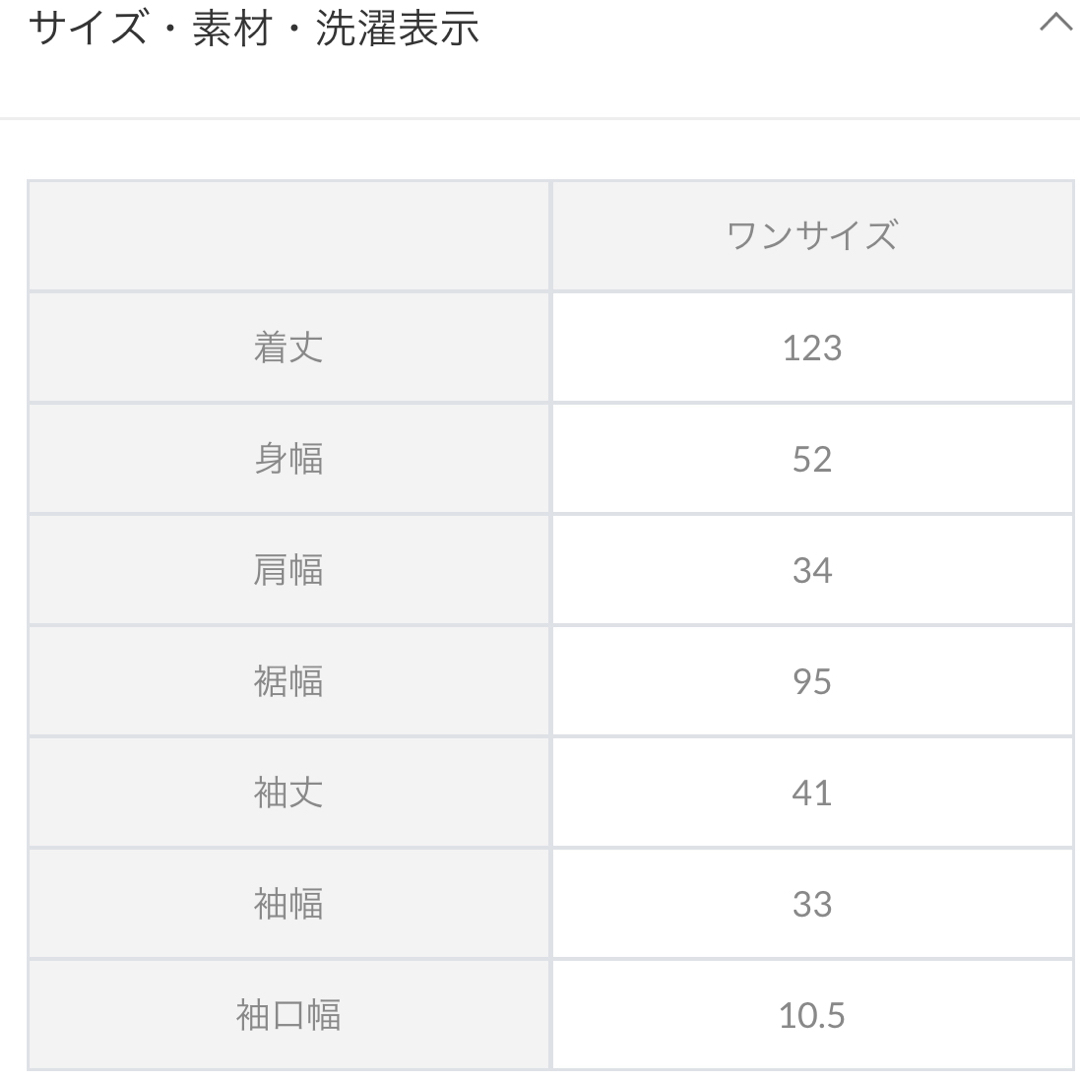Viewport: 1080px width, 1080px height.
Task: Select the 10.5 value for 袖口幅
Action: [x=812, y=1016]
